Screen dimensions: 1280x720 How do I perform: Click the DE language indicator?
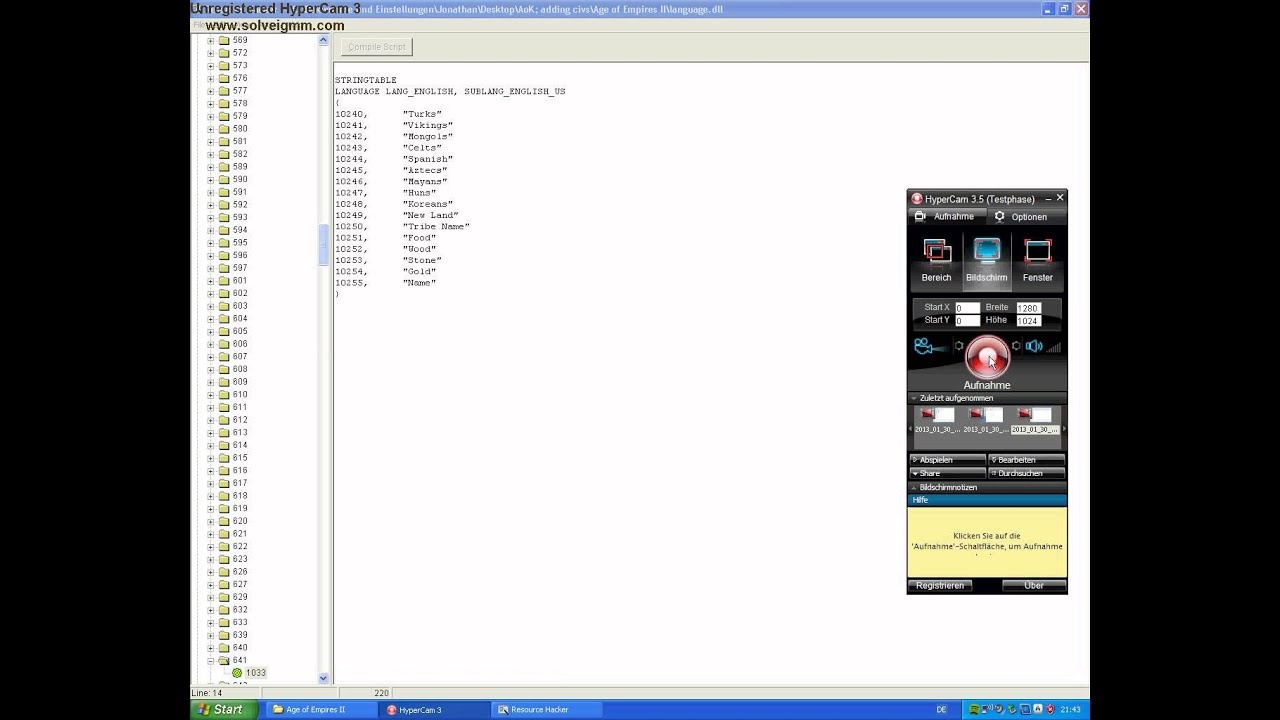coord(941,710)
